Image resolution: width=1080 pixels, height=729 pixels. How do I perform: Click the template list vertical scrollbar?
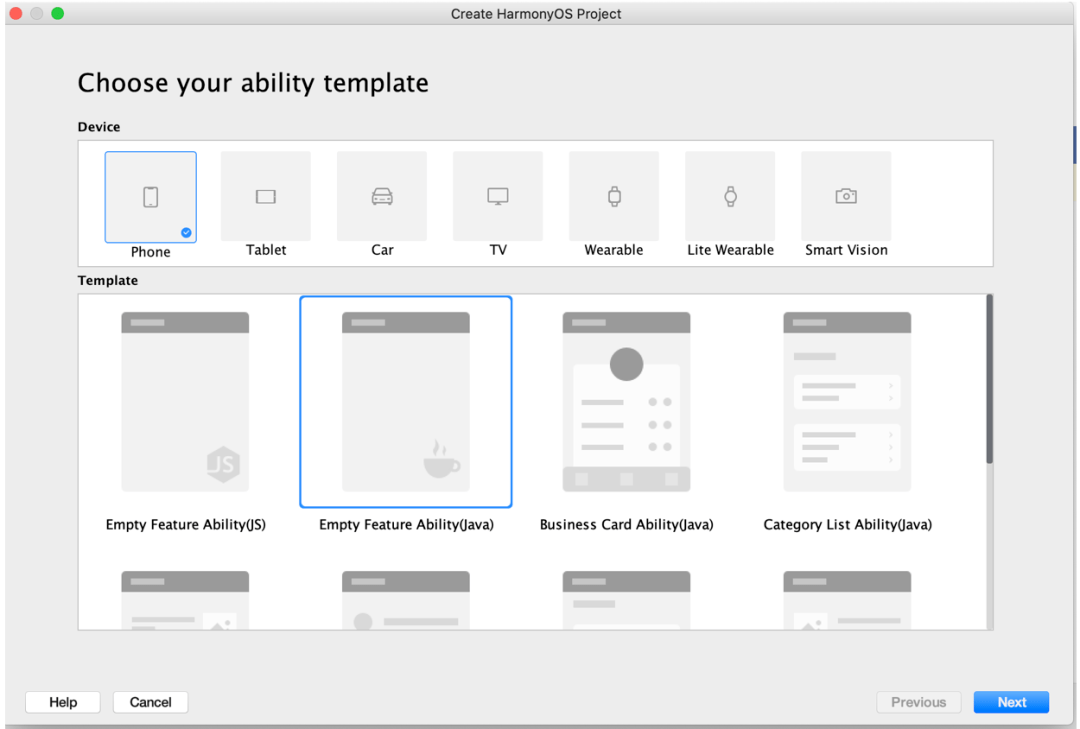(989, 379)
